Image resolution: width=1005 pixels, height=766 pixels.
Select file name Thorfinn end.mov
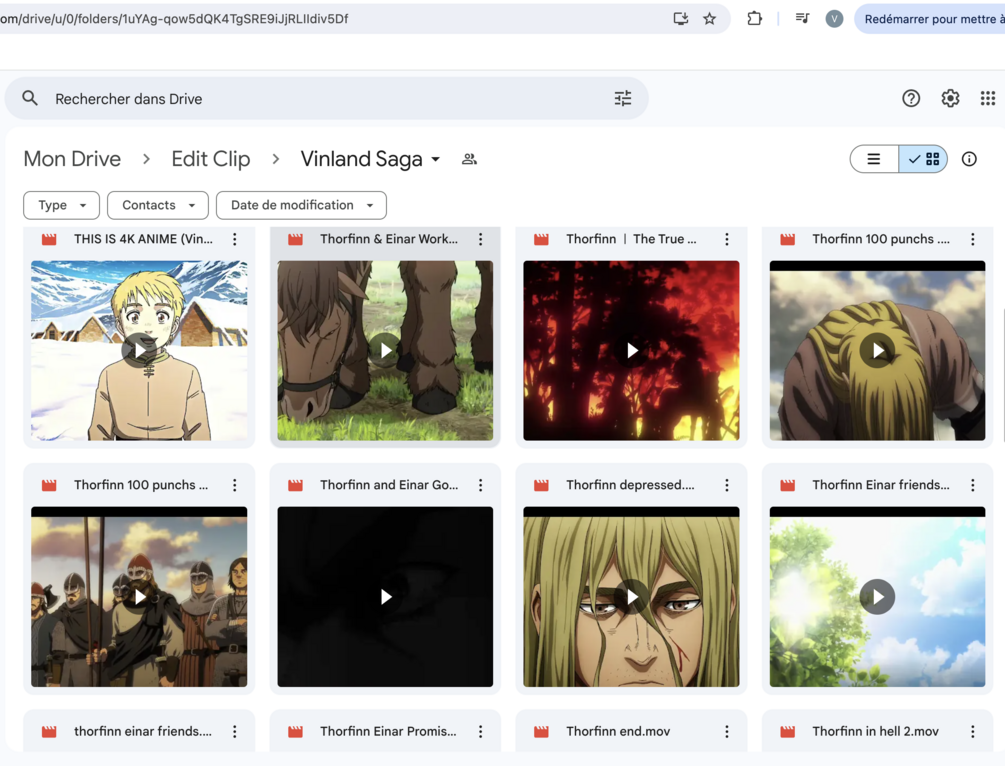click(x=618, y=731)
